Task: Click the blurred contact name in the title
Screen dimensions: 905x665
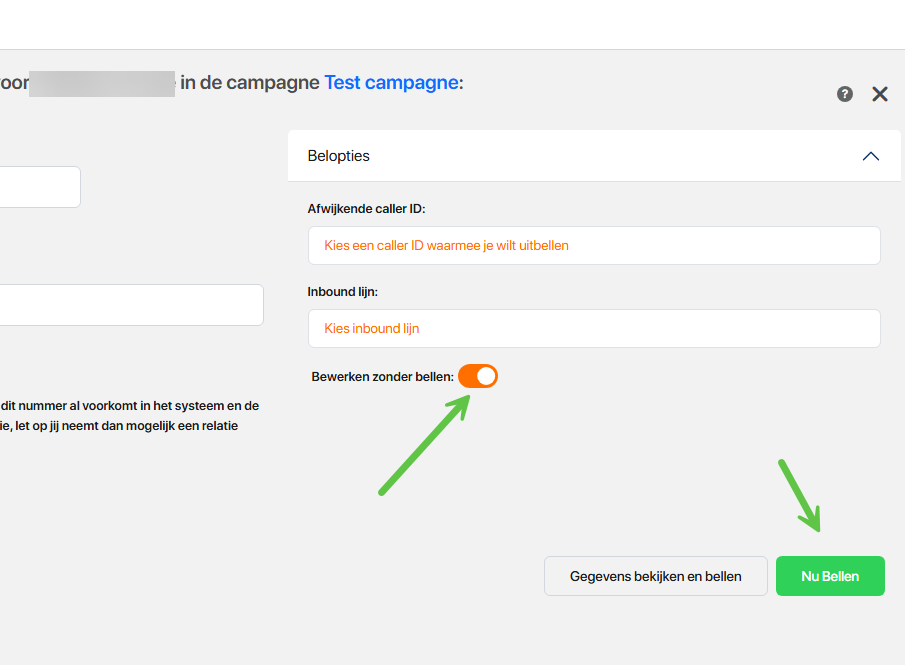Action: (102, 83)
